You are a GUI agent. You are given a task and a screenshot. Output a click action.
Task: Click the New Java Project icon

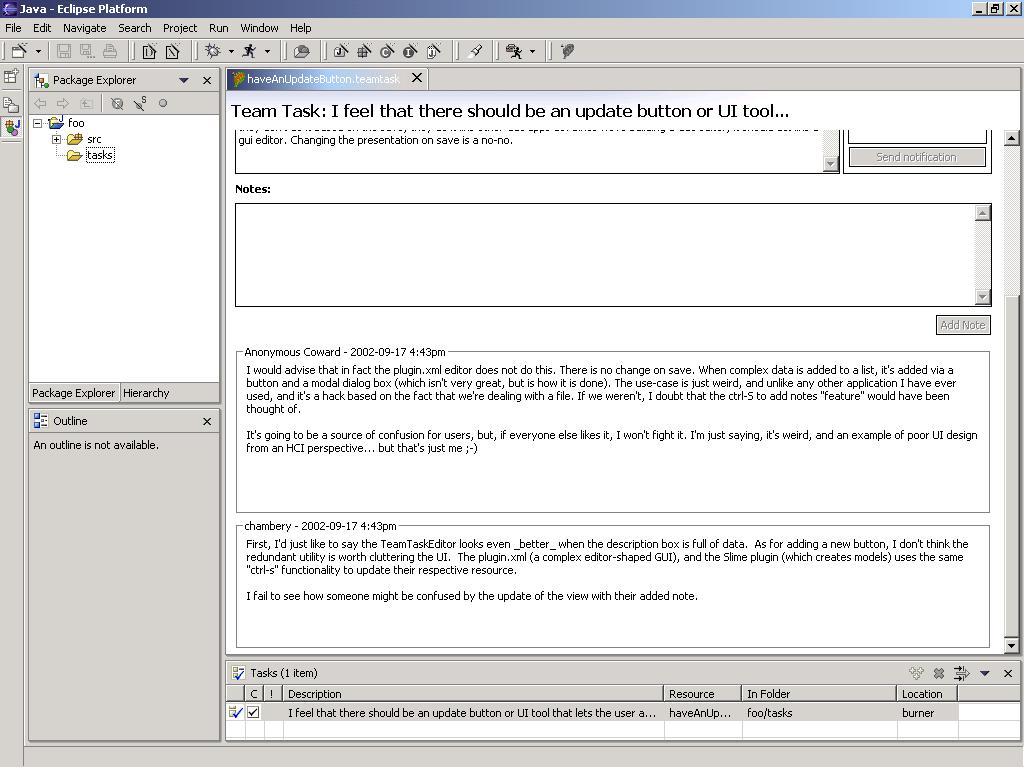tap(341, 51)
